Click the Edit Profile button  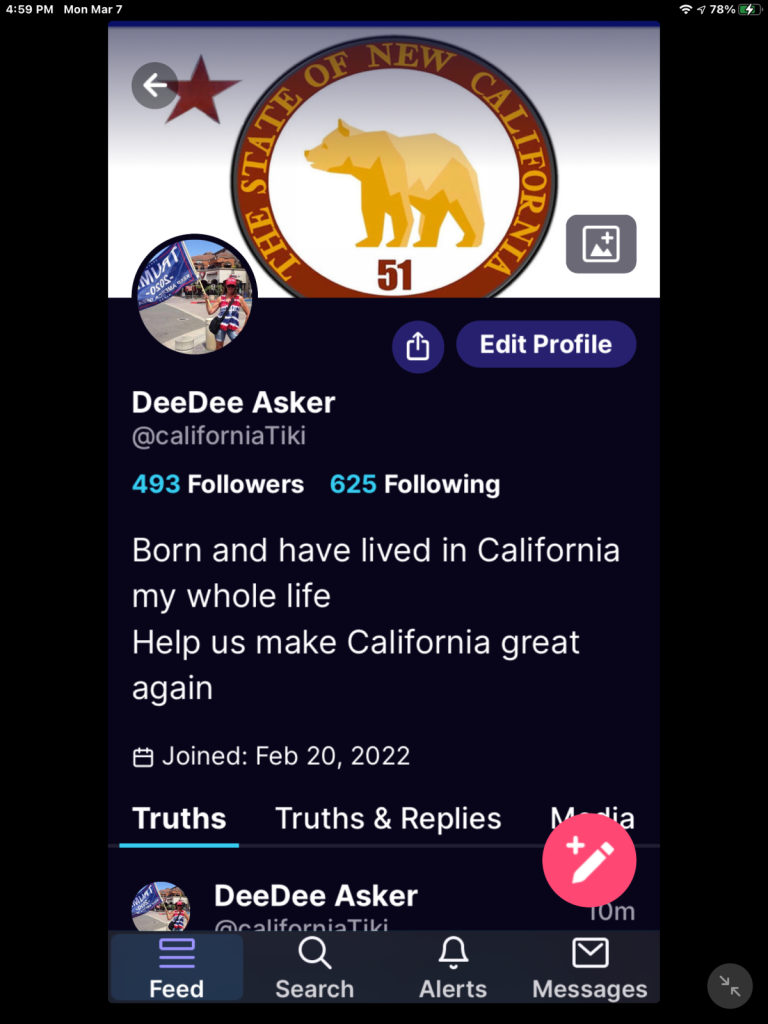coord(546,344)
